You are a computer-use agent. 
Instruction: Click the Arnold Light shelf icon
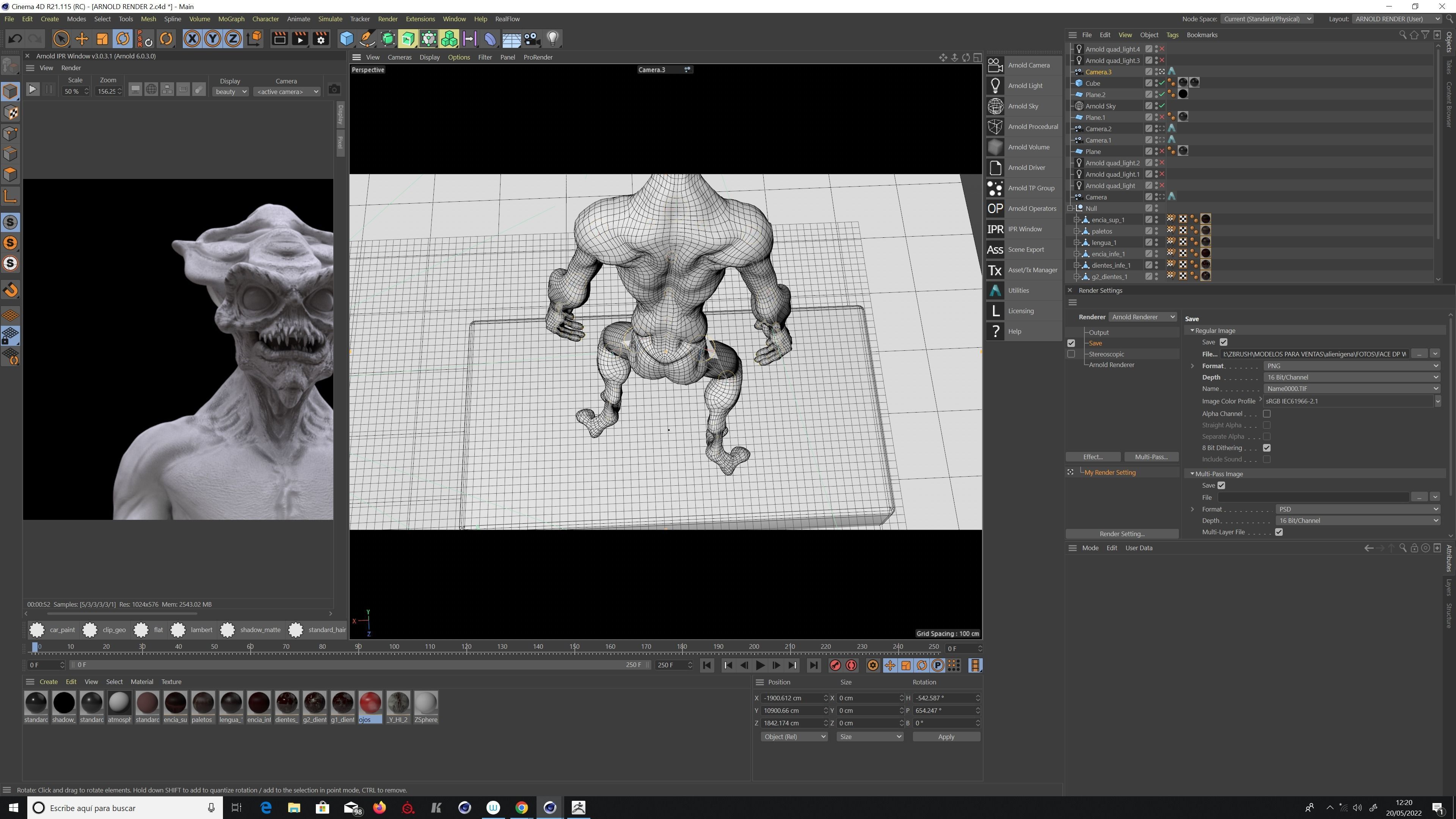[995, 86]
